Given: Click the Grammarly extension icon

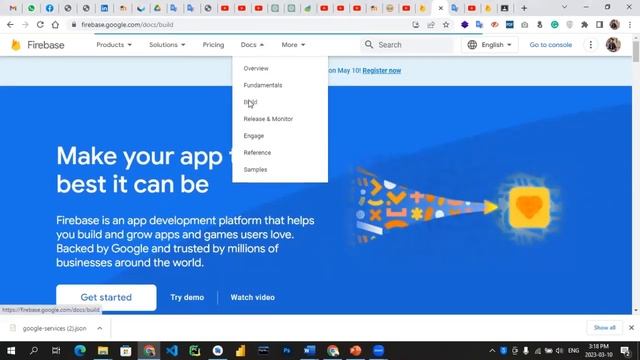Looking at the screenshot, I should (x=554, y=25).
